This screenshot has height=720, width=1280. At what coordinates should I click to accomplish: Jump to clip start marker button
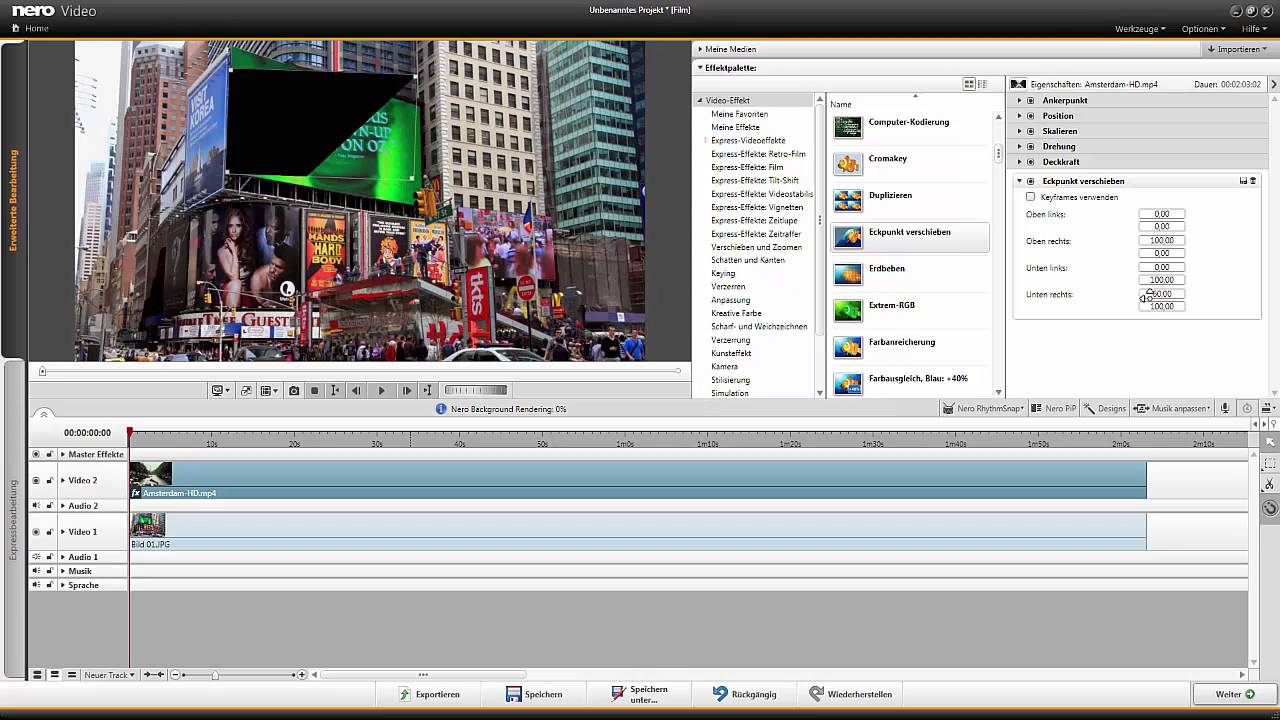tap(335, 391)
